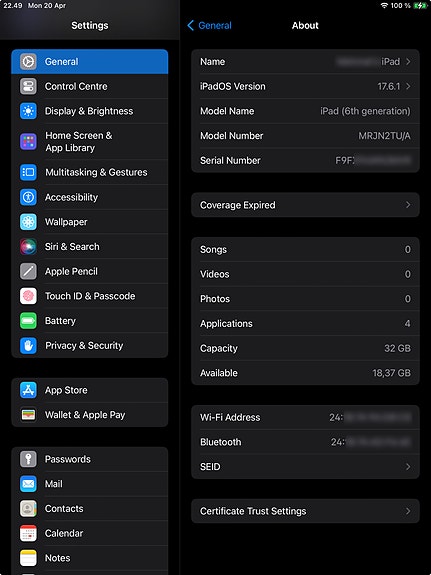The height and width of the screenshot is (575, 431).
Task: Expand the SEID row chevron
Action: [x=408, y=466]
